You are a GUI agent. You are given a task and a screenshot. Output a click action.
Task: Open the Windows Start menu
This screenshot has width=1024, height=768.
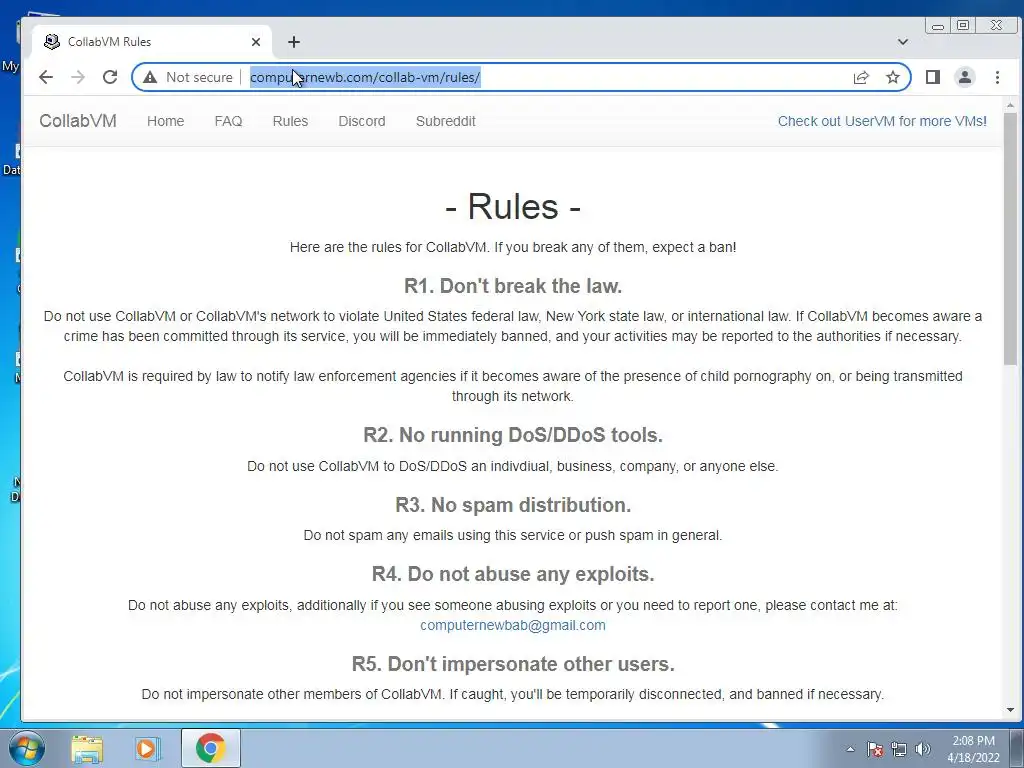click(x=27, y=748)
